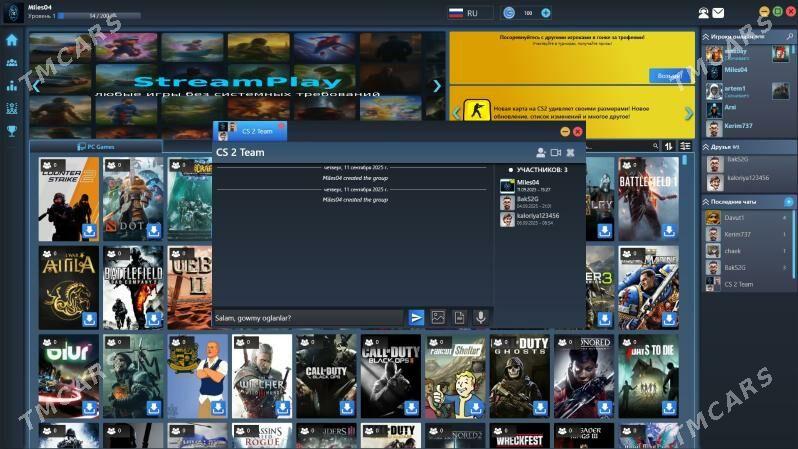This screenshot has width=798, height=449.
Task: Toggle the game list sort order
Action: pos(669,146)
